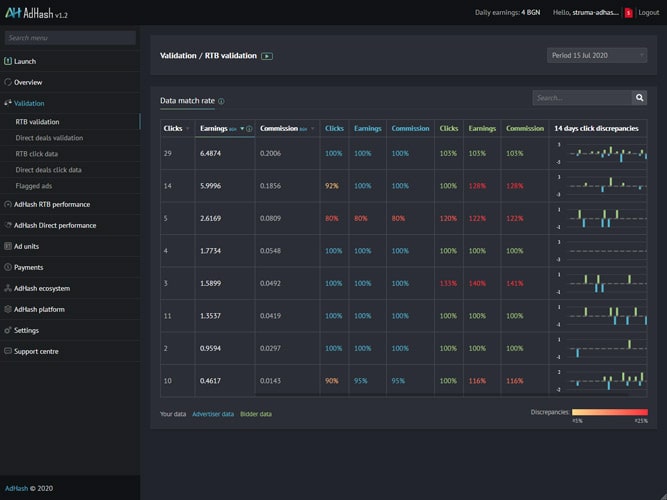Click the discrepancies color gradient legend
Viewport: 667px width, 500px height.
[609, 412]
